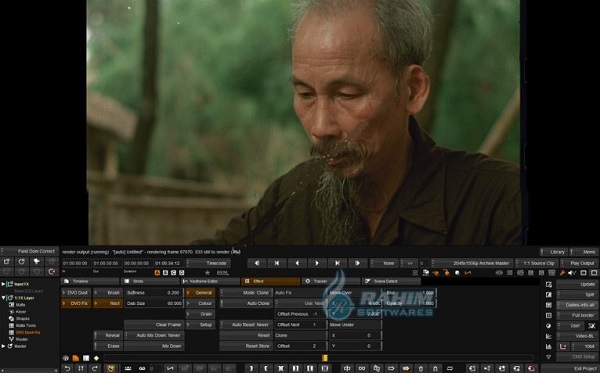Image resolution: width=600 pixels, height=373 pixels.
Task: Click the undo arrow icon in bottom toolbar
Action: pyautogui.click(x=67, y=368)
